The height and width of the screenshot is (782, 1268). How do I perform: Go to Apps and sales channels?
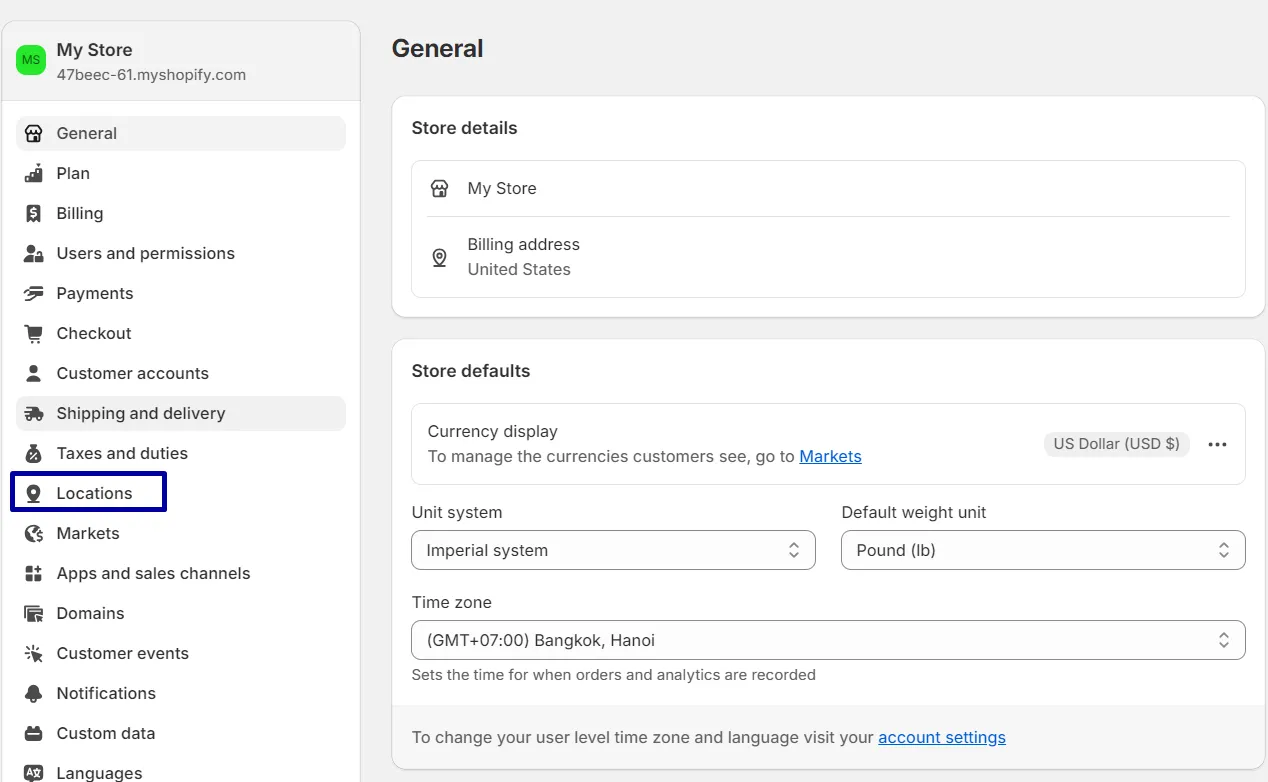click(x=181, y=573)
